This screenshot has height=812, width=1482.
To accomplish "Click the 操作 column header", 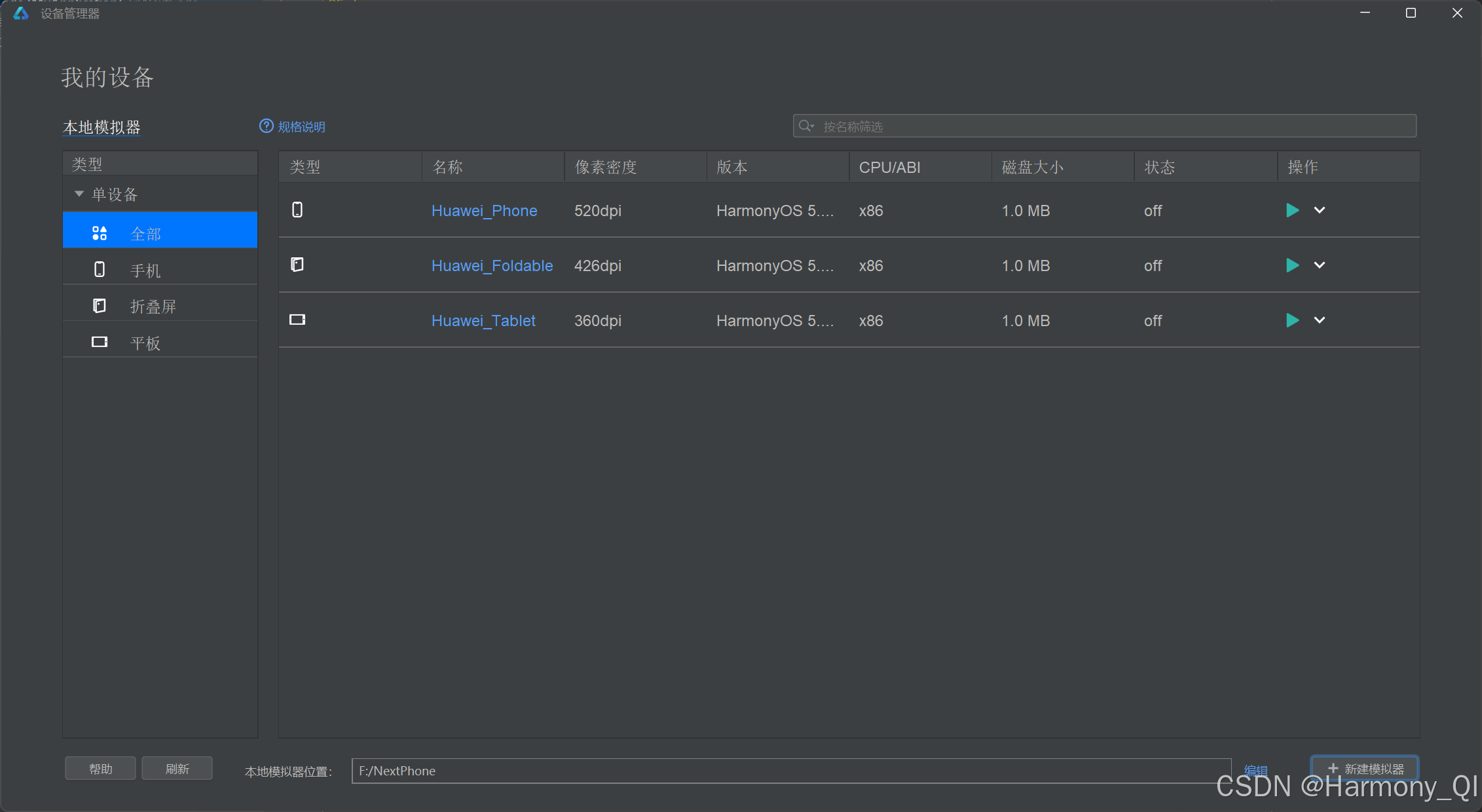I will click(x=1348, y=167).
